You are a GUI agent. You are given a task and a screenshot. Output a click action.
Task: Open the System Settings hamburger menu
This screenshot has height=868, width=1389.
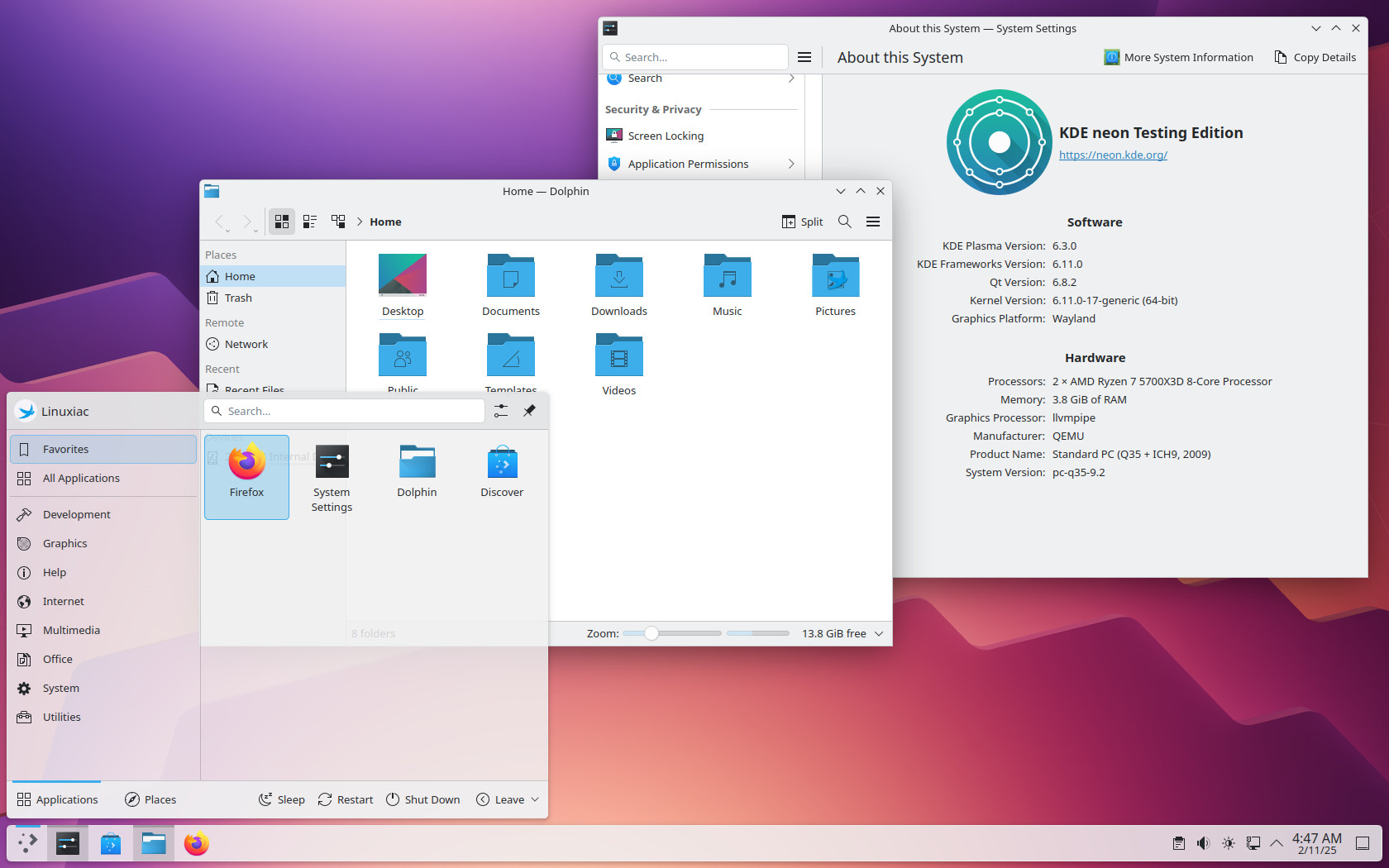[x=804, y=57]
